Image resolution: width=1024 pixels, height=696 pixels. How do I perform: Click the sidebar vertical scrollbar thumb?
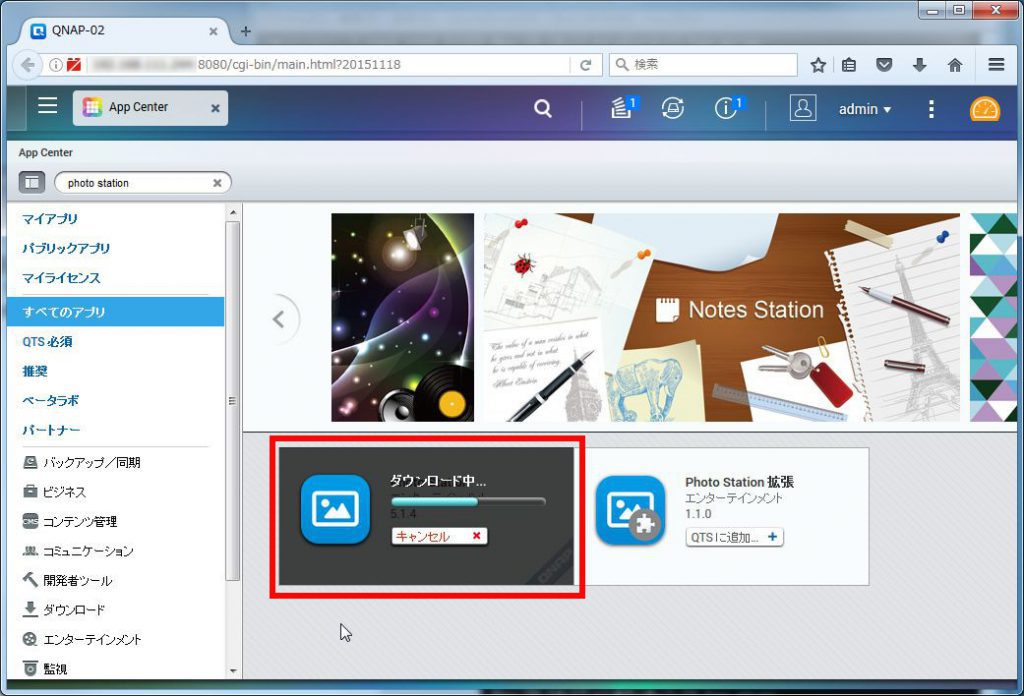232,401
